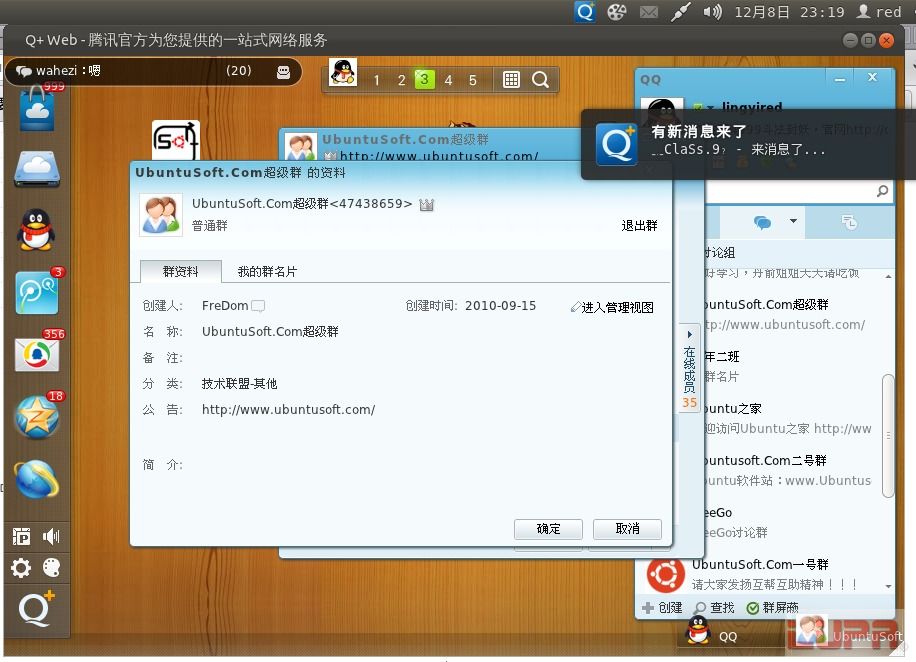Open the mail app with 356 badge
The width and height of the screenshot is (916, 662).
point(37,354)
